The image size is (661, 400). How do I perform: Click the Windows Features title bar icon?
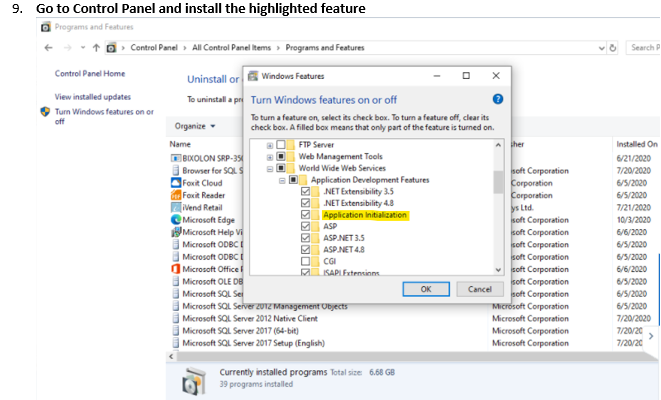253,76
